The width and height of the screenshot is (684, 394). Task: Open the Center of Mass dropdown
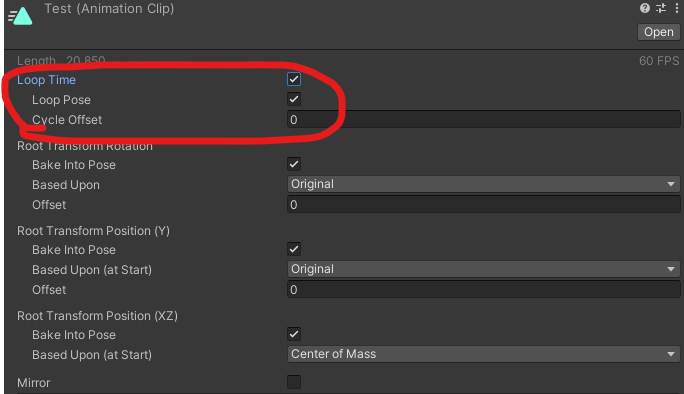483,354
